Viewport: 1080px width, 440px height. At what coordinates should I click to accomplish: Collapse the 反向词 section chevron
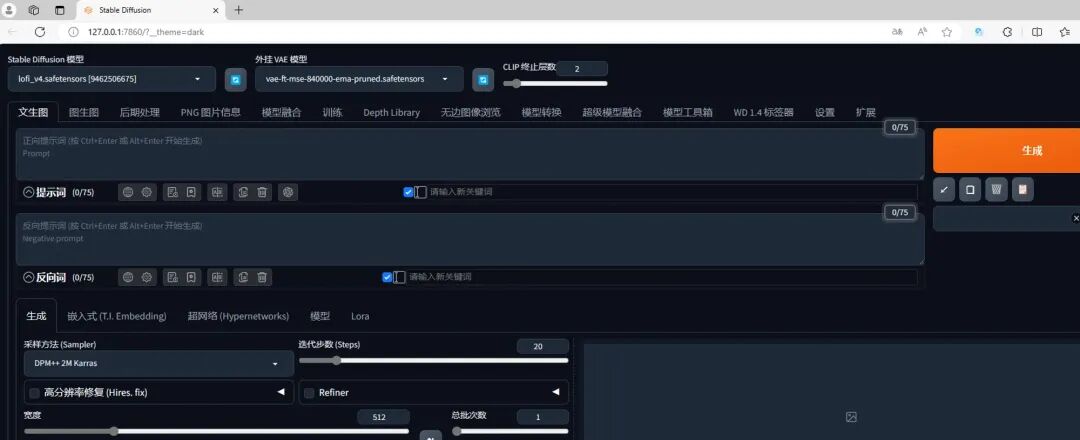pos(28,277)
